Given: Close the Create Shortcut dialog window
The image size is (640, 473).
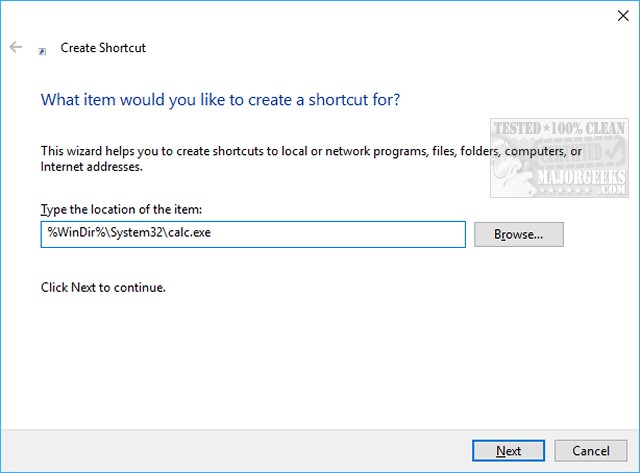Looking at the screenshot, I should [x=616, y=14].
